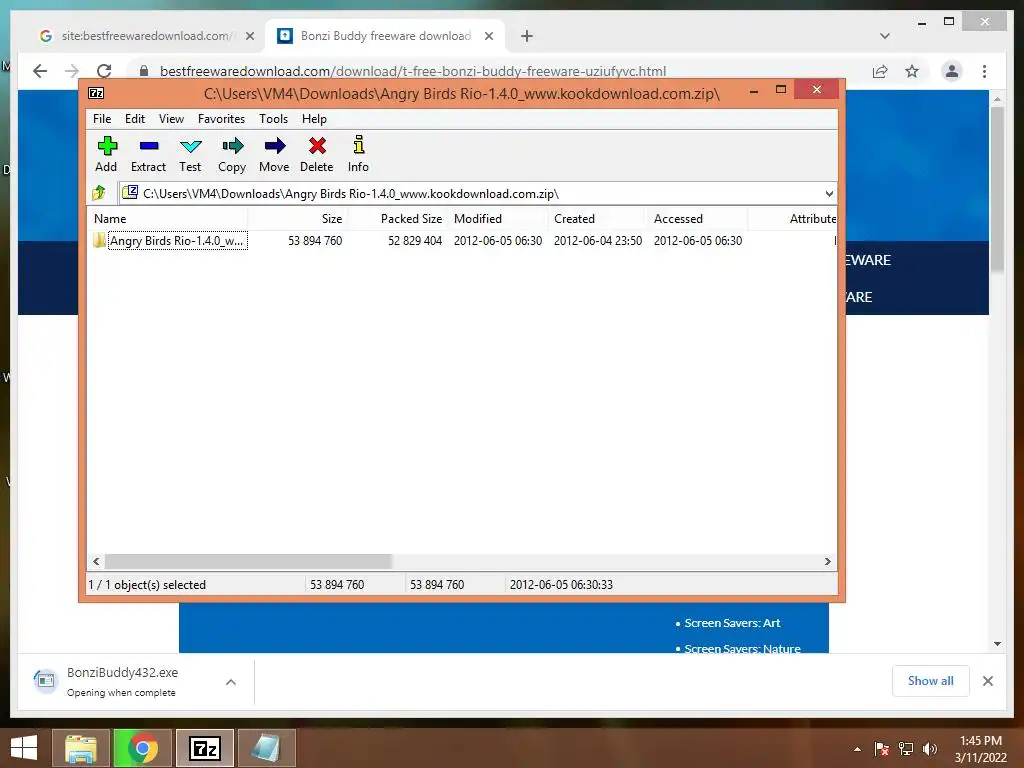Screen dimensions: 1024x768
Task: Go back in Chrome
Action: coord(40,71)
